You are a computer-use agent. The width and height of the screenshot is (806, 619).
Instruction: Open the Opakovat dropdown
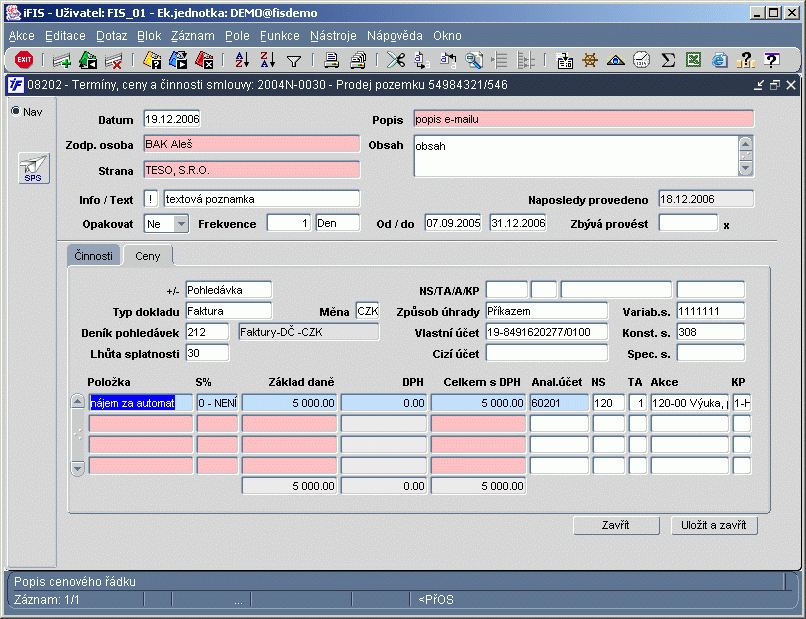click(180, 223)
